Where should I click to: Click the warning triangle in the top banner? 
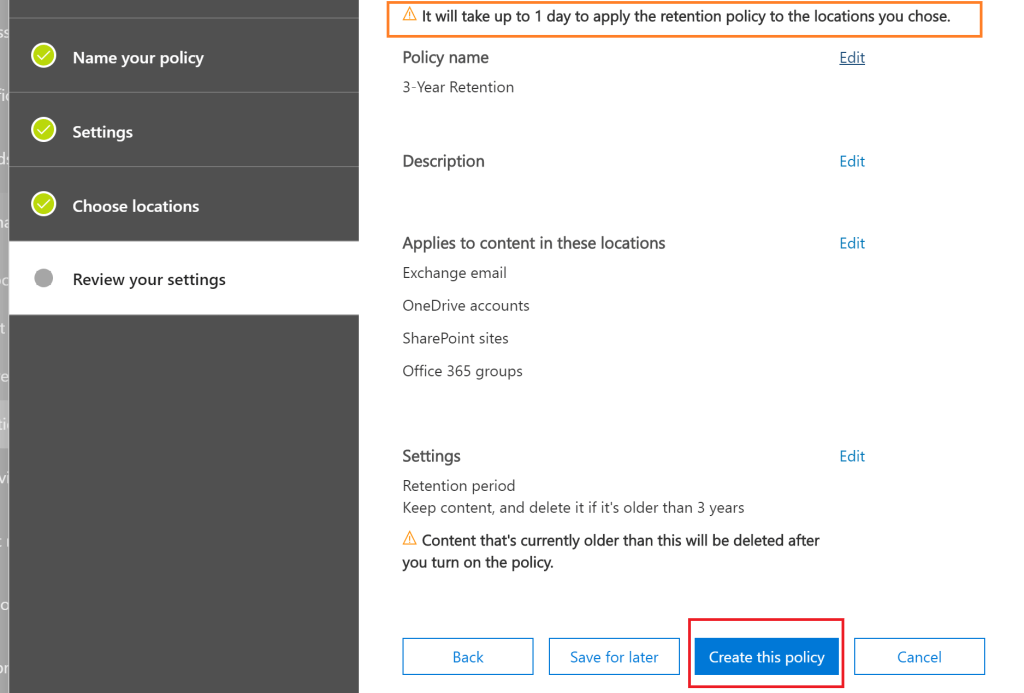(x=409, y=16)
